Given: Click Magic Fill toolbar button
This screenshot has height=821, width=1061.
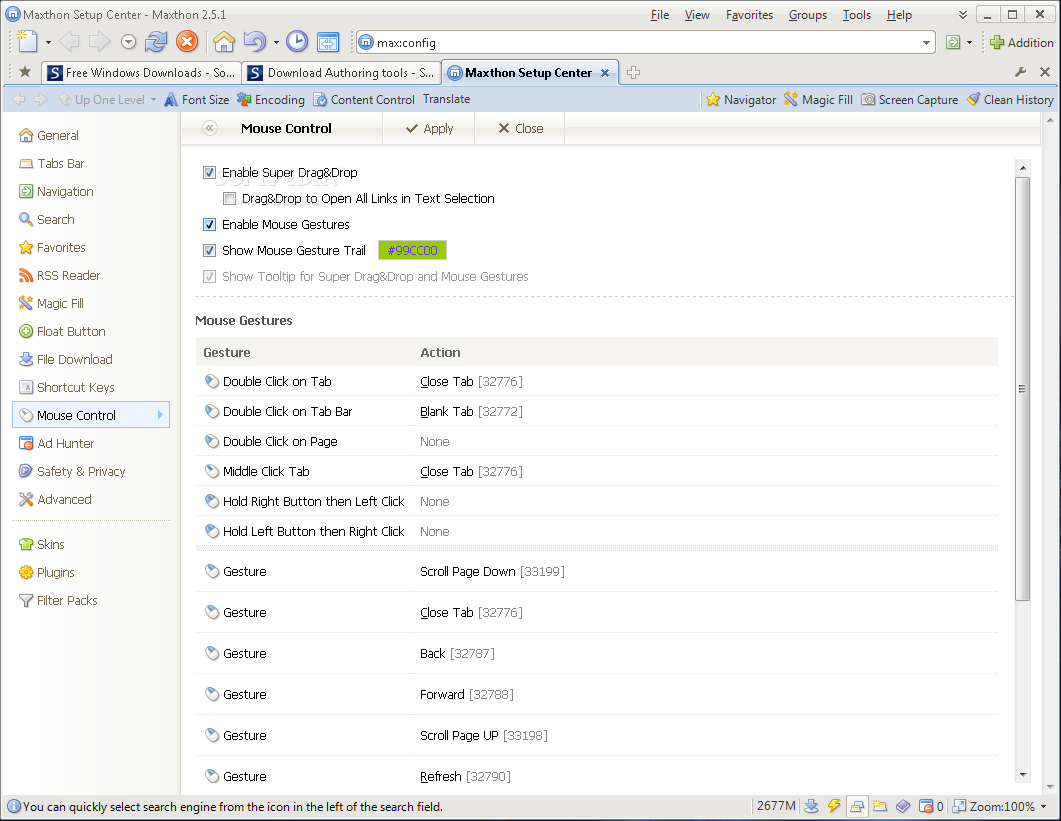Looking at the screenshot, I should click(818, 99).
